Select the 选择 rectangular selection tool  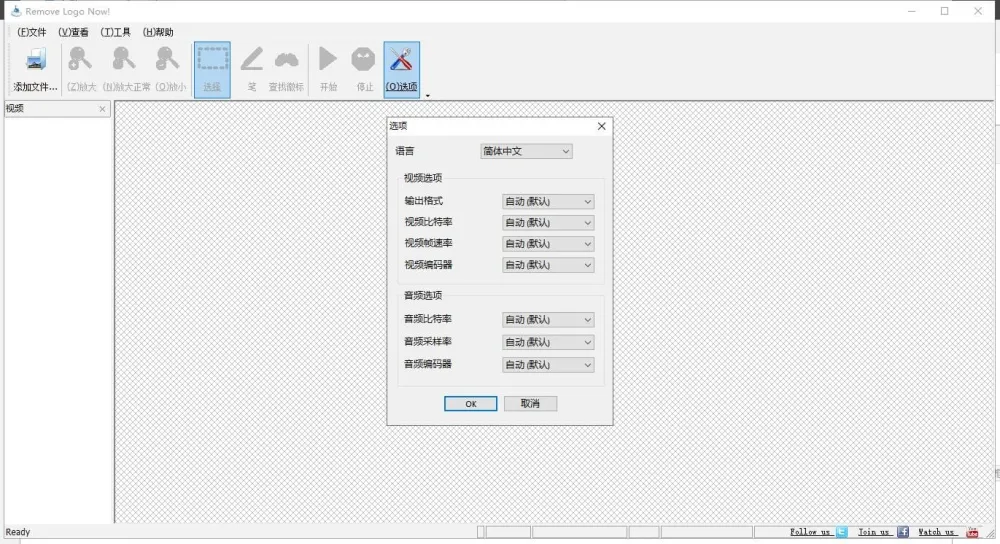[x=212, y=61]
